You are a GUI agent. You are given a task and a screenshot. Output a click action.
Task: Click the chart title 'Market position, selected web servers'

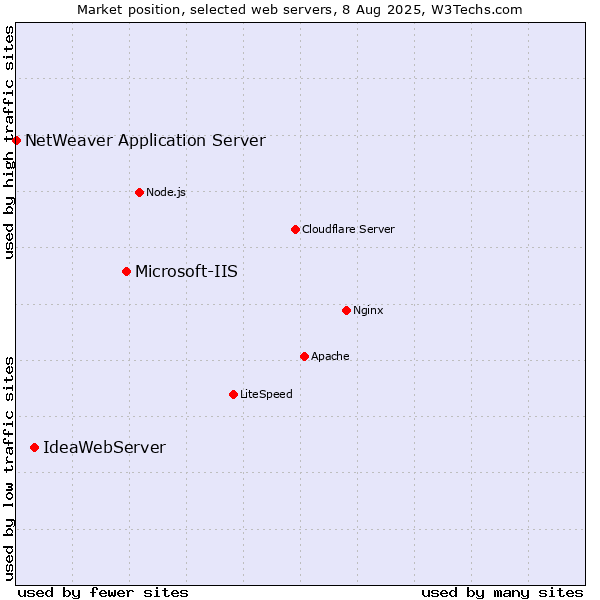coord(205,10)
